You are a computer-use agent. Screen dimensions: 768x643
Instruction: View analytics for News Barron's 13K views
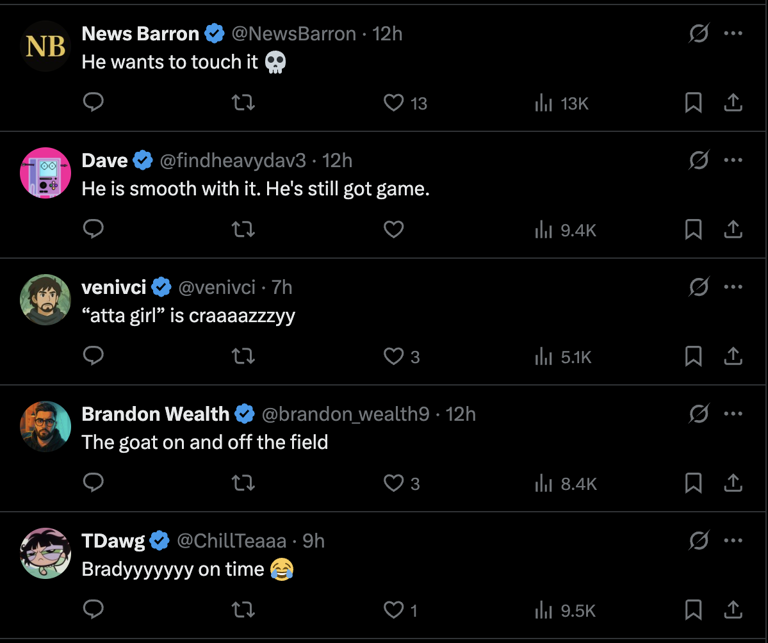pyautogui.click(x=562, y=103)
